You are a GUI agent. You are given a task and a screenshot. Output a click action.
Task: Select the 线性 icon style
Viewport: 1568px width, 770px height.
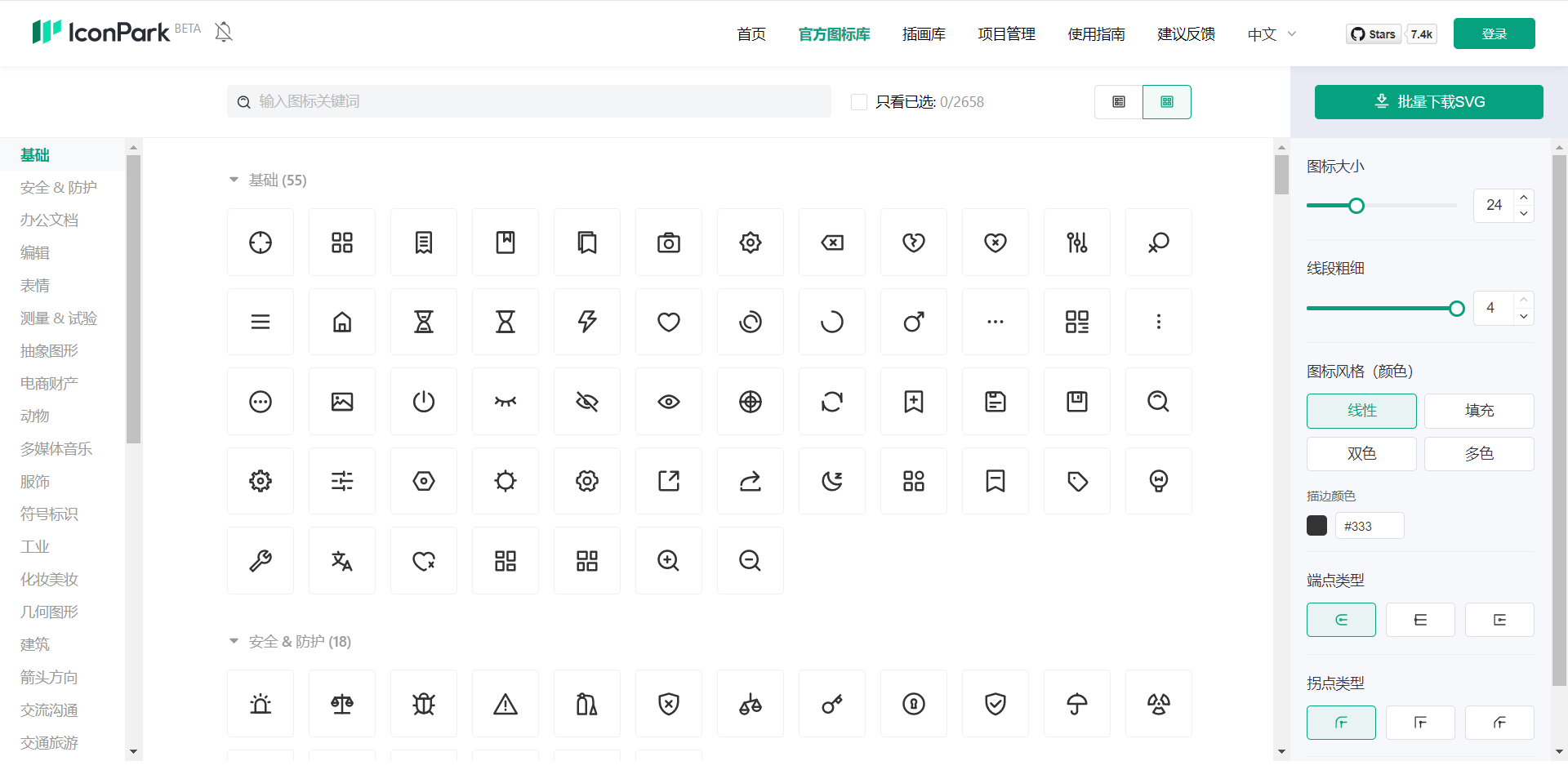(x=1361, y=411)
